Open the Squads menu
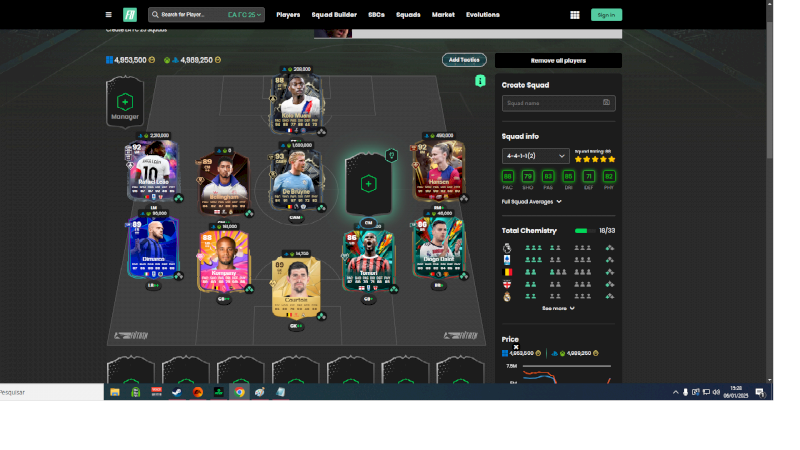This screenshot has width=800, height=450. [408, 15]
